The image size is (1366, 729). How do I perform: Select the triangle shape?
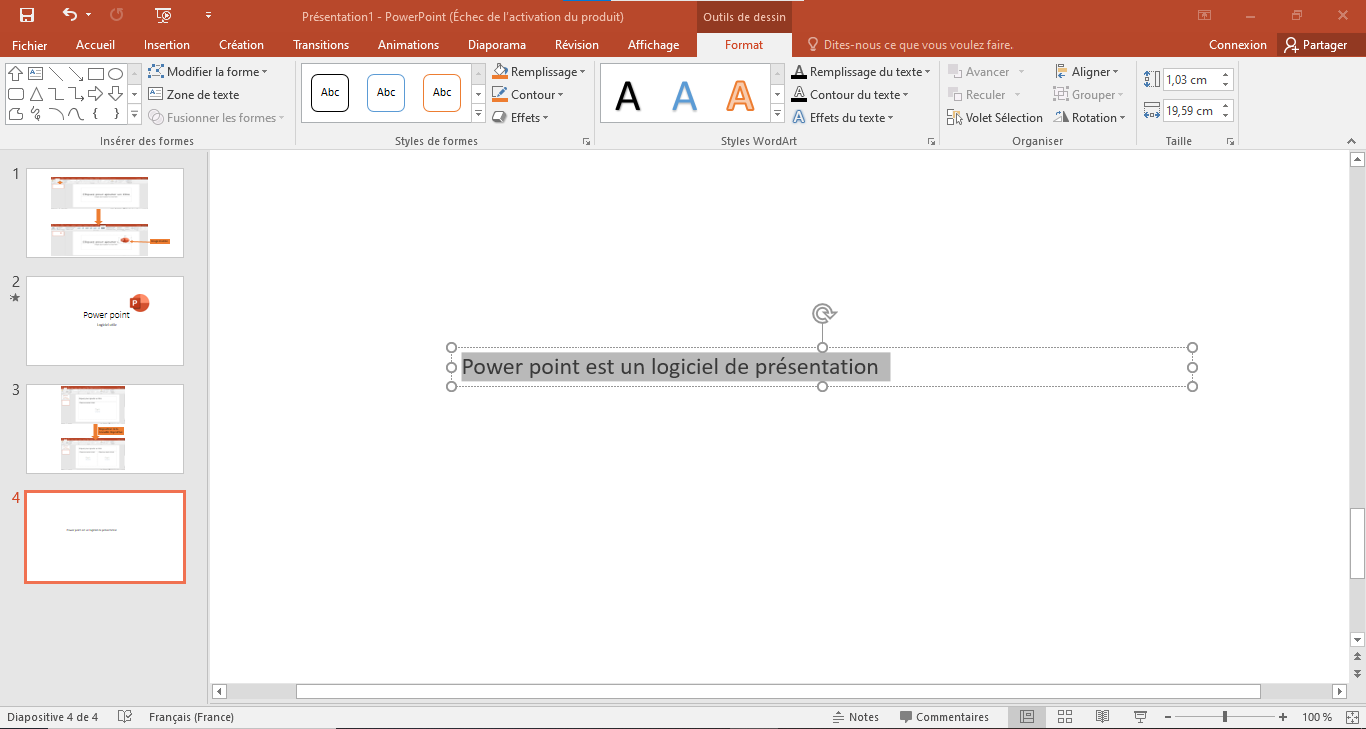tap(35, 94)
